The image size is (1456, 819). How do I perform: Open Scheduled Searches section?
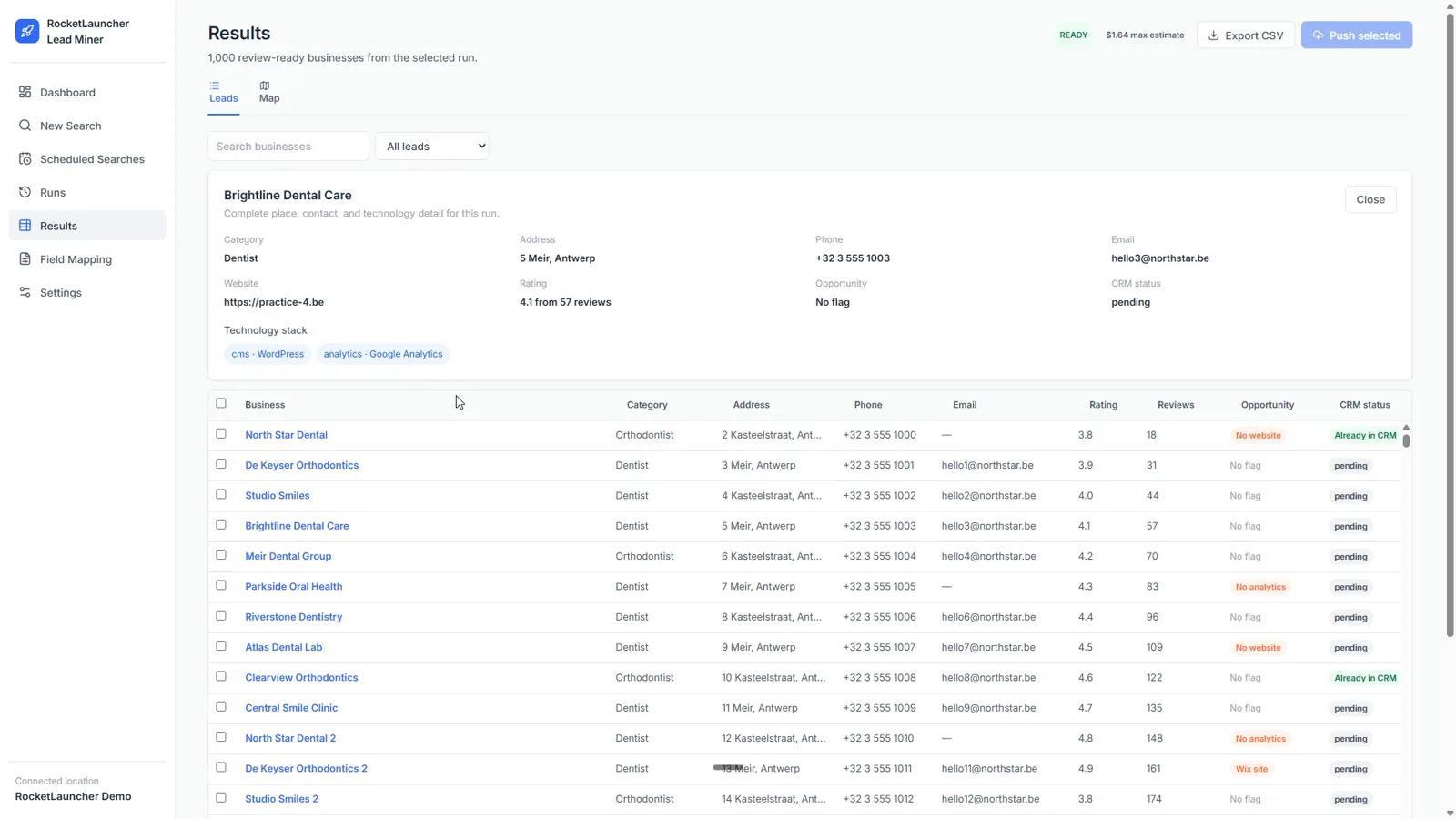coord(87,159)
